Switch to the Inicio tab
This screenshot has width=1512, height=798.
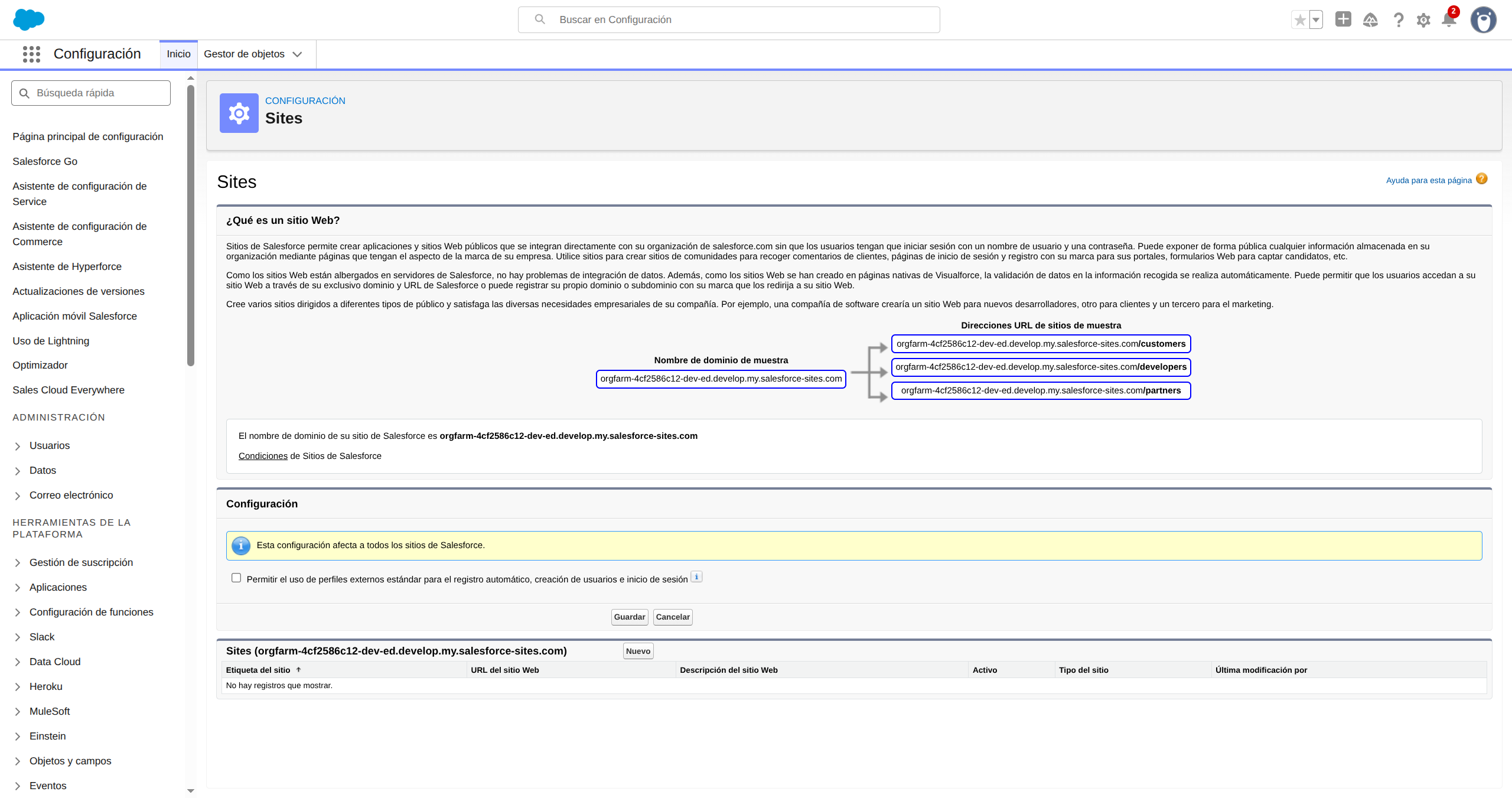pos(178,54)
